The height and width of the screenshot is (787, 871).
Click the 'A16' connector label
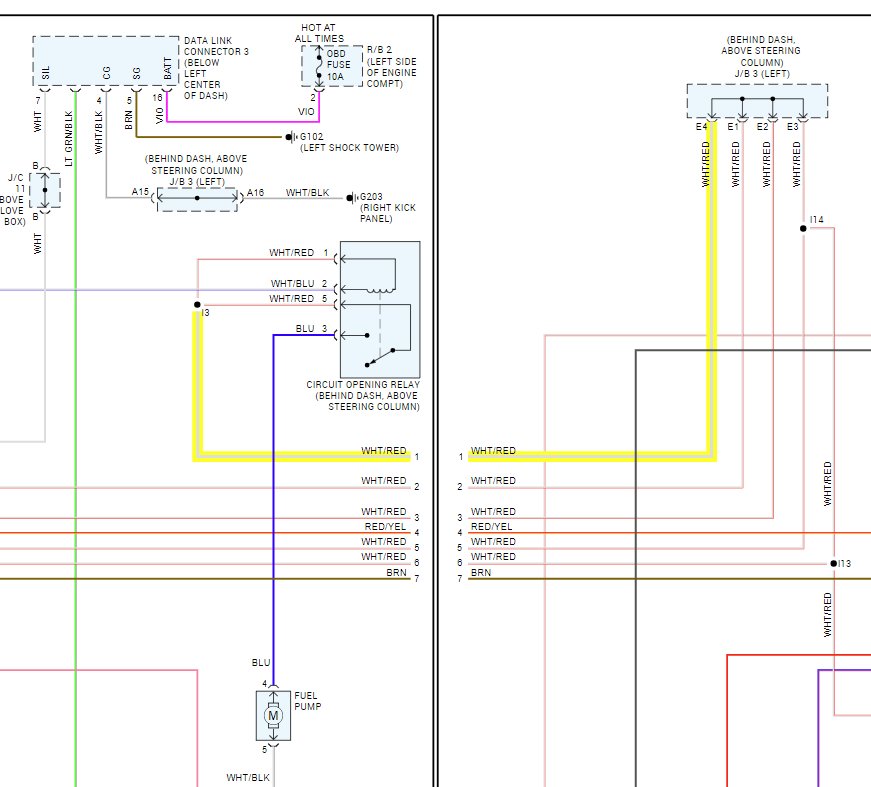point(255,193)
